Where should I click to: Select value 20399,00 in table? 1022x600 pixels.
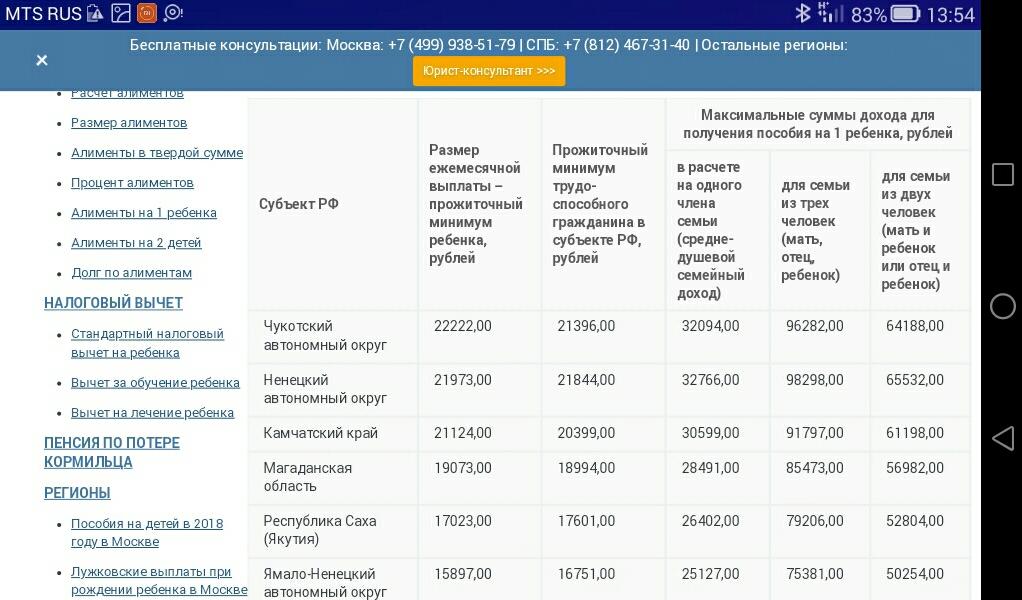(x=586, y=433)
